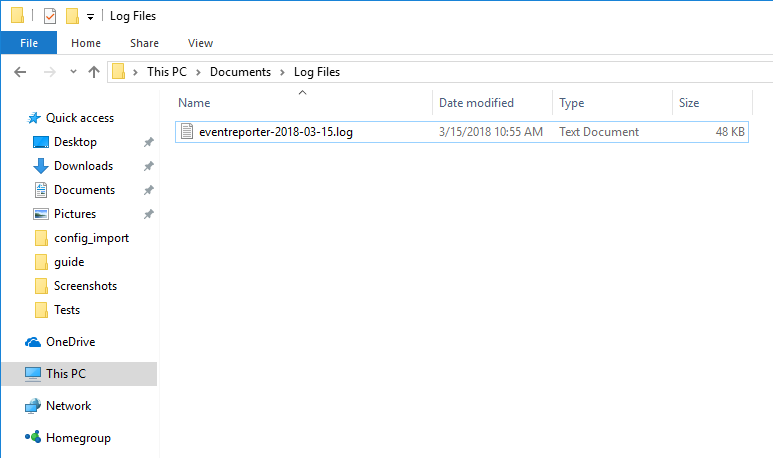Go back with the Back arrow
The image size is (773, 458).
click(x=20, y=72)
